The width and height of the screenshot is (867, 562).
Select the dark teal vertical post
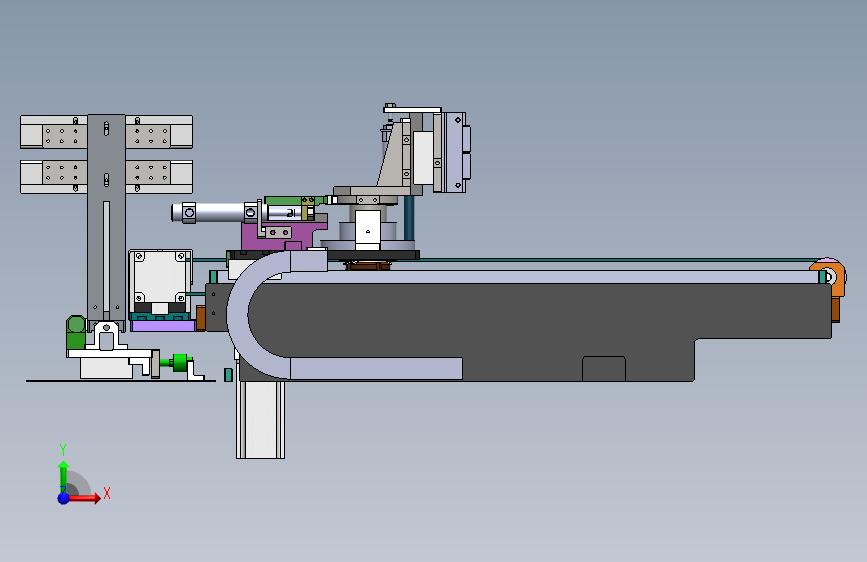pos(409,218)
